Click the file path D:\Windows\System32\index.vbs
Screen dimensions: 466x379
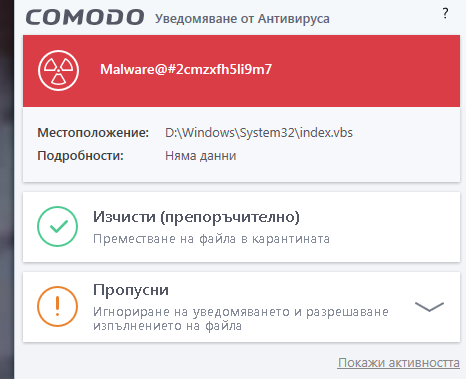(259, 133)
